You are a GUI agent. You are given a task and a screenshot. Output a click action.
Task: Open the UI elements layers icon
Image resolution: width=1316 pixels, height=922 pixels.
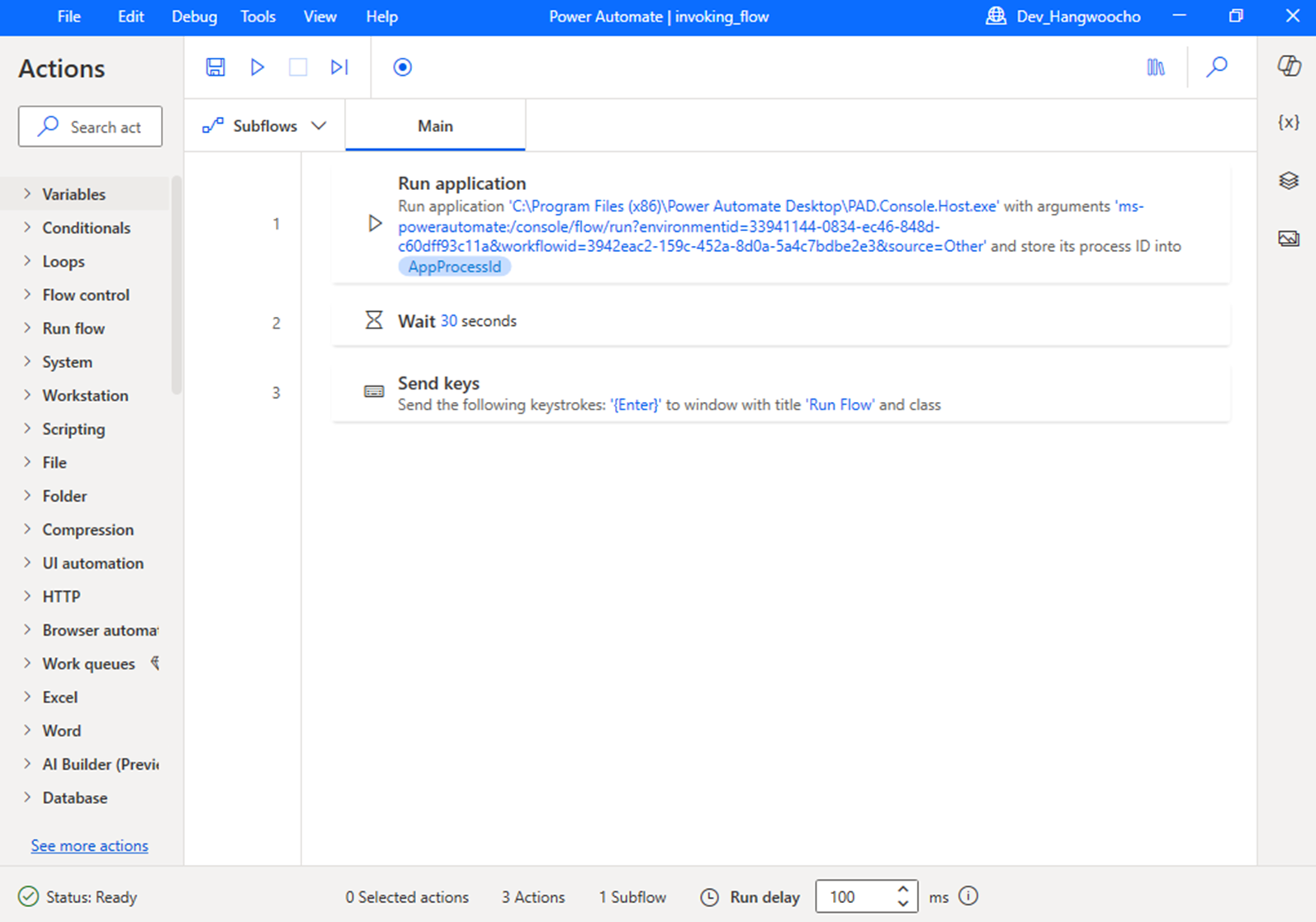tap(1289, 180)
